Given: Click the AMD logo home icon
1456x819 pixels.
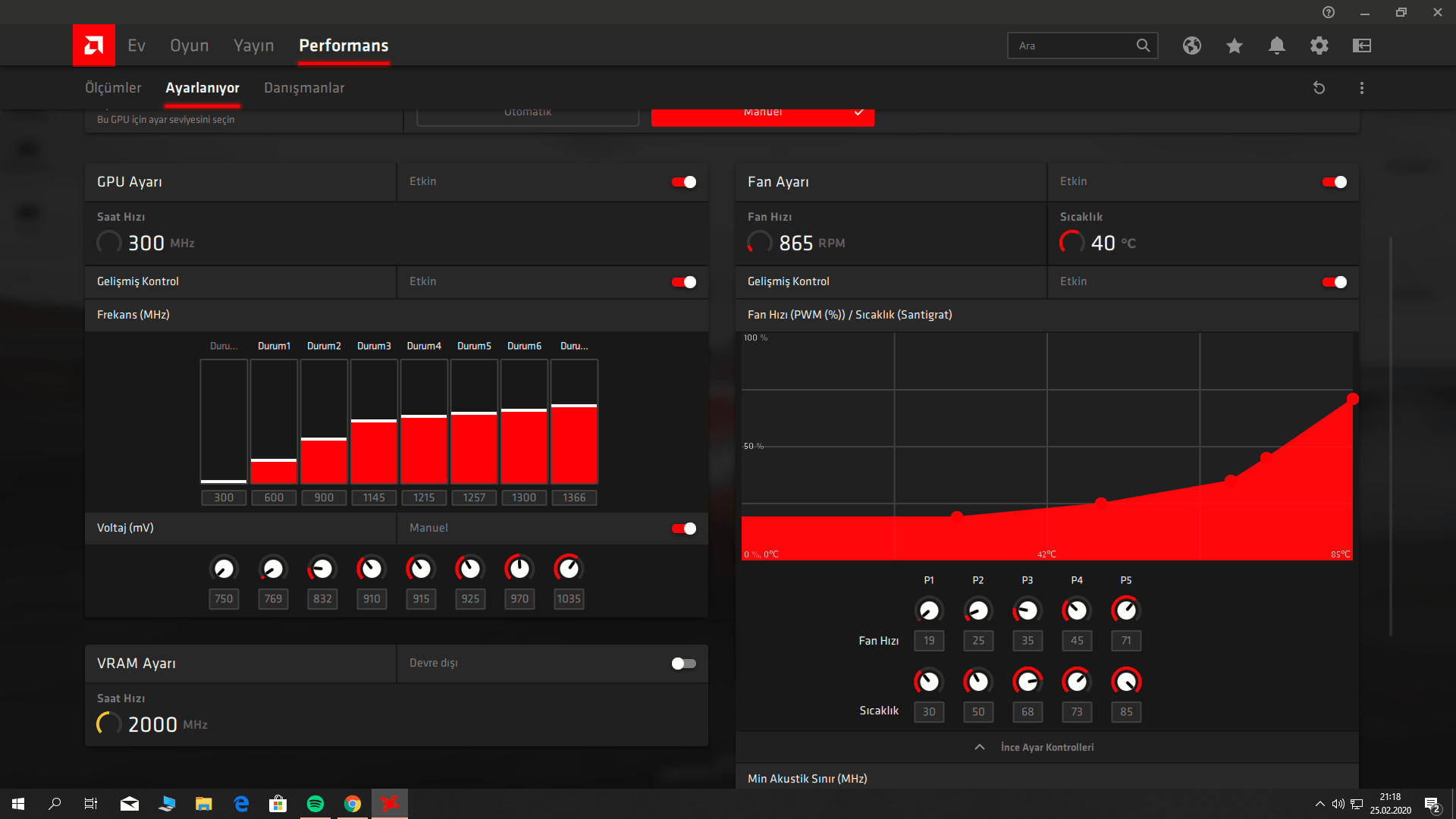Looking at the screenshot, I should point(94,45).
